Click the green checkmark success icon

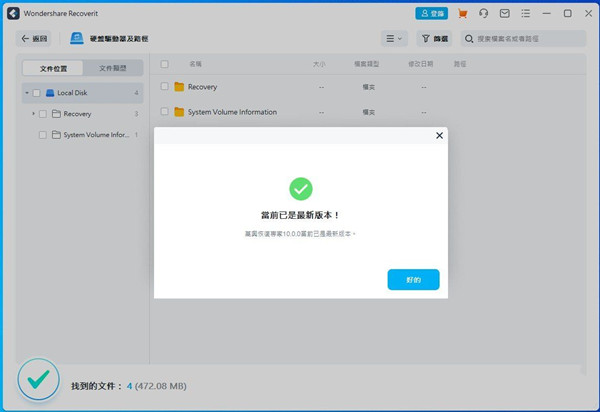[x=301, y=189]
